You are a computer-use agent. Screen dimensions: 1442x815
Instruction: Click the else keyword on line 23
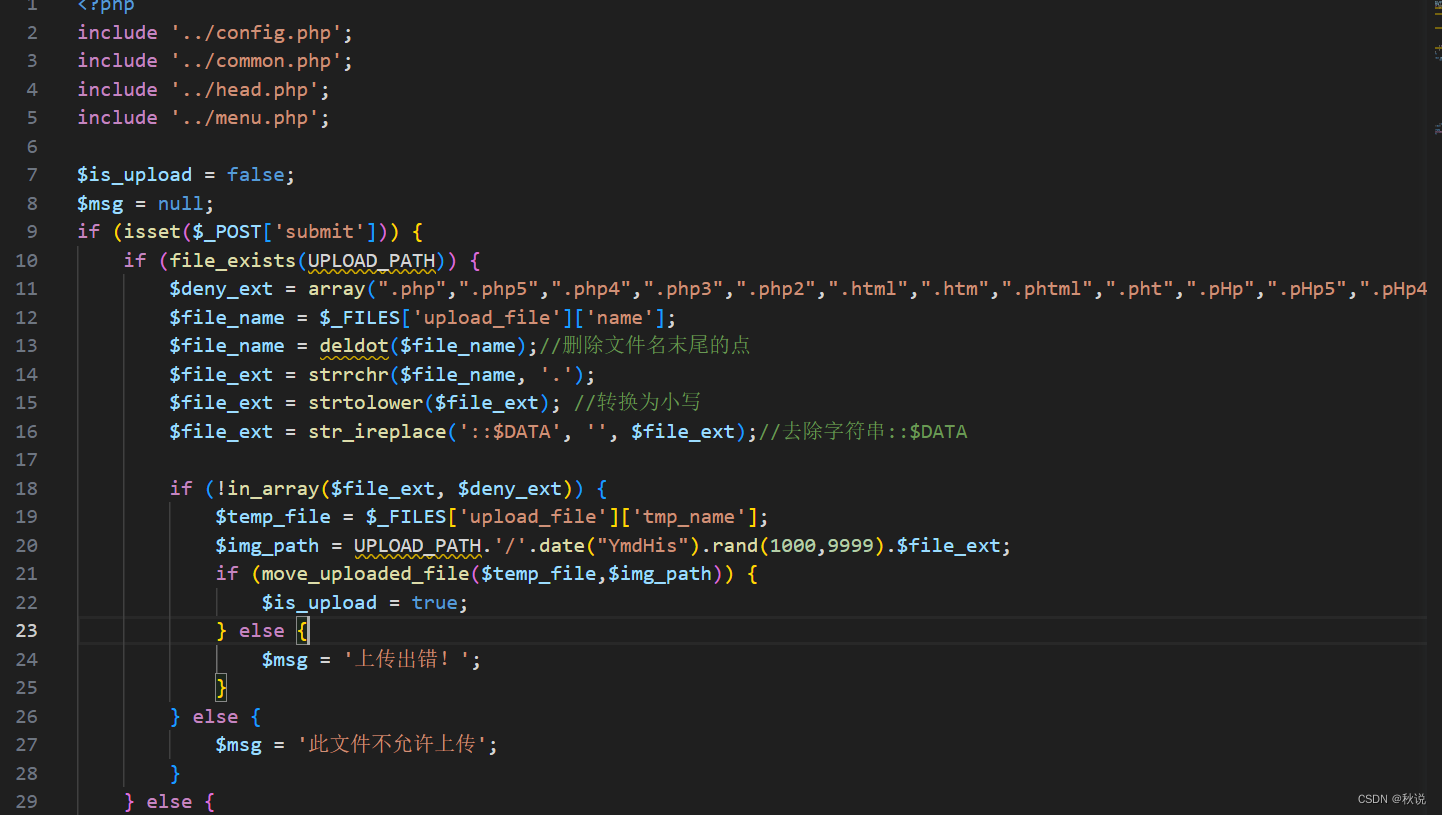[262, 631]
